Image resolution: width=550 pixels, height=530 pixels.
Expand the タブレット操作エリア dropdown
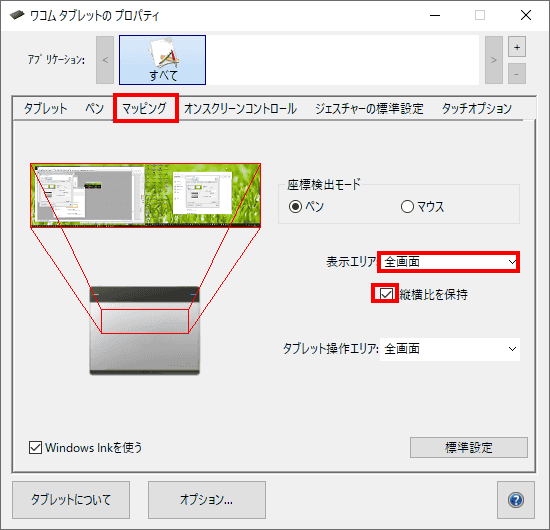click(450, 349)
